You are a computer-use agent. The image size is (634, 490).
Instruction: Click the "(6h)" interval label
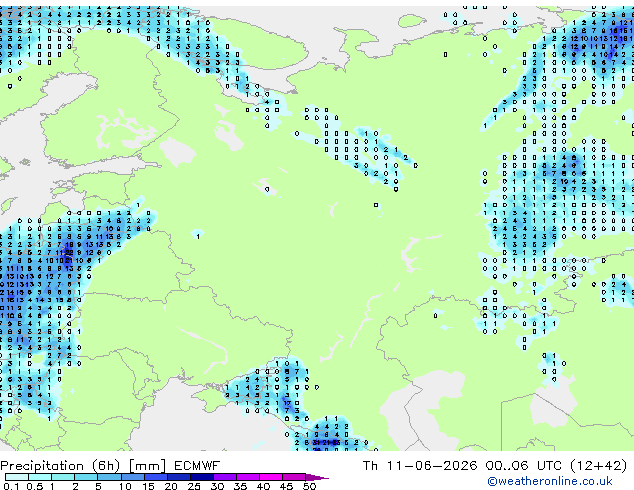click(106, 466)
